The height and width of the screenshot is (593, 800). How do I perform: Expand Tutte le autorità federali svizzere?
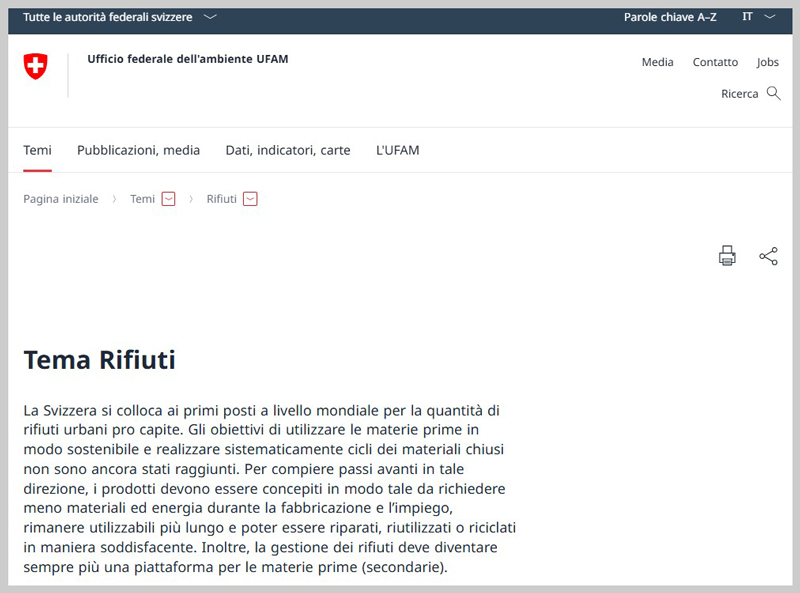click(119, 17)
